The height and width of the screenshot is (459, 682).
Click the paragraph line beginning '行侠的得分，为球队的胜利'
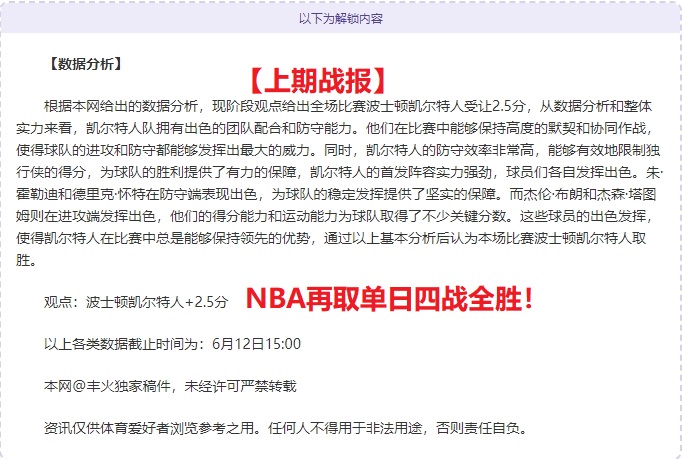click(x=340, y=172)
